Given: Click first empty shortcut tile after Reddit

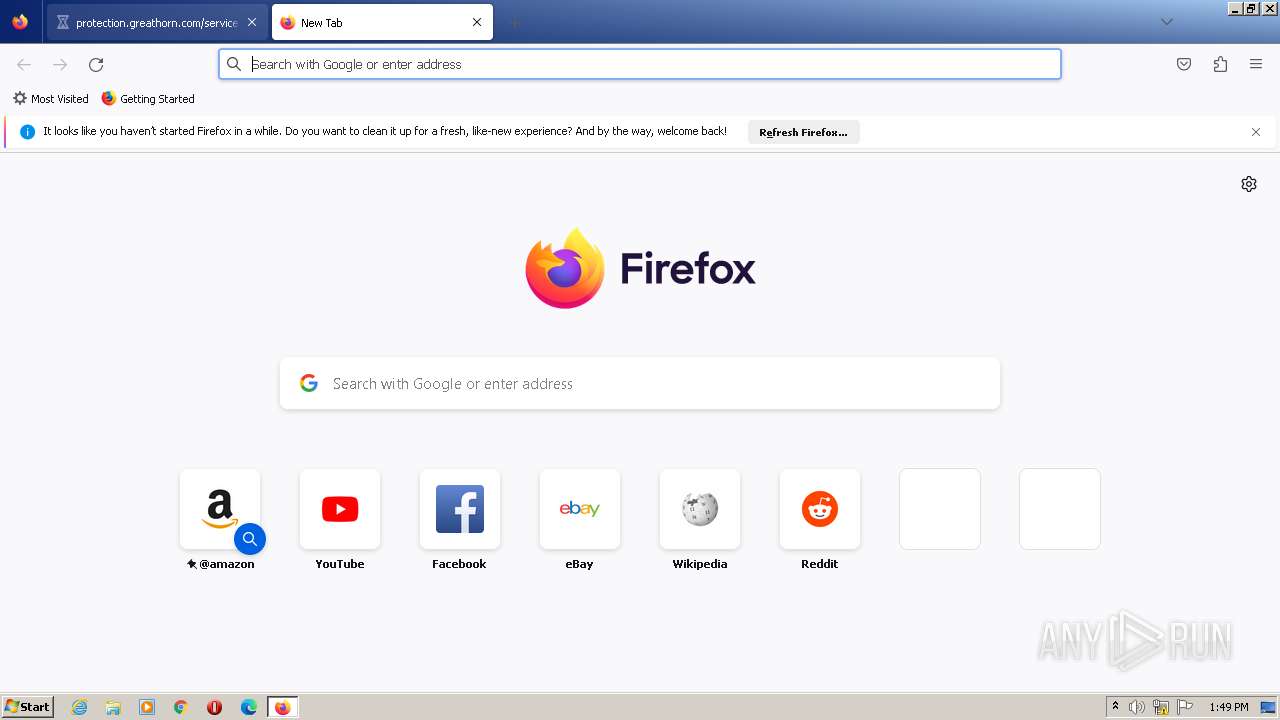Looking at the screenshot, I should click(x=940, y=509).
